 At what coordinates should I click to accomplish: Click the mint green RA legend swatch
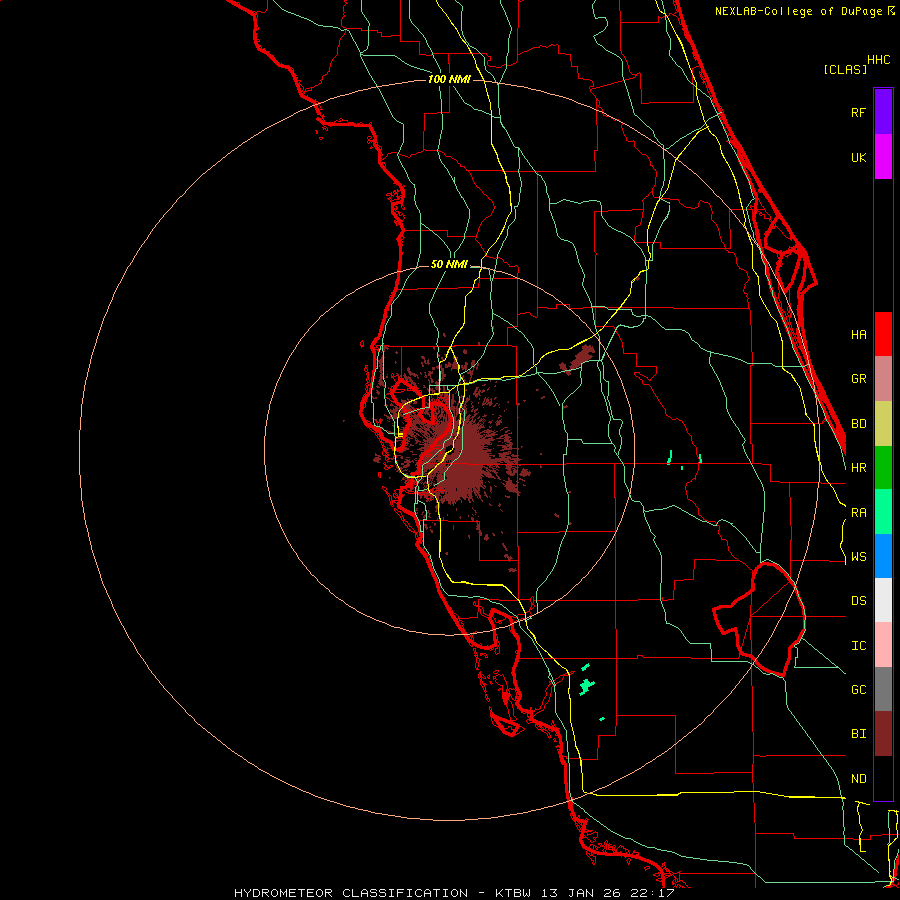coord(883,512)
